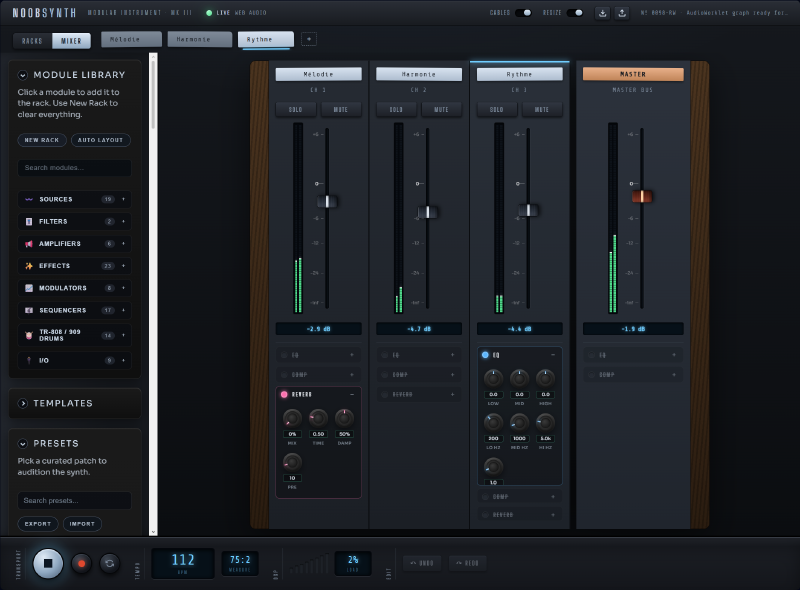Collapse the Presets section
This screenshot has height=590, width=800.
tap(22, 444)
